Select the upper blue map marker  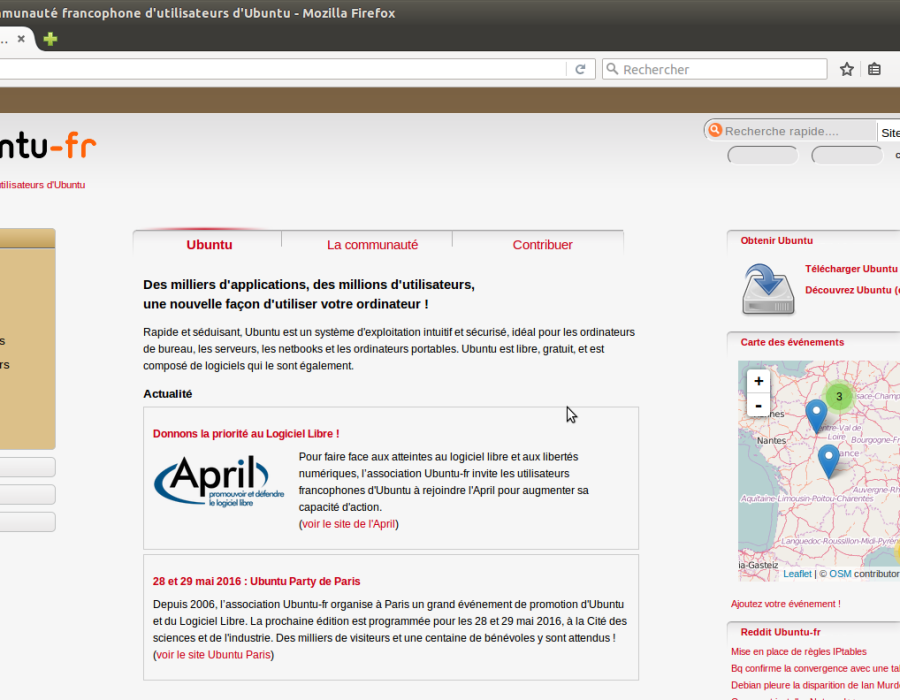(x=816, y=416)
